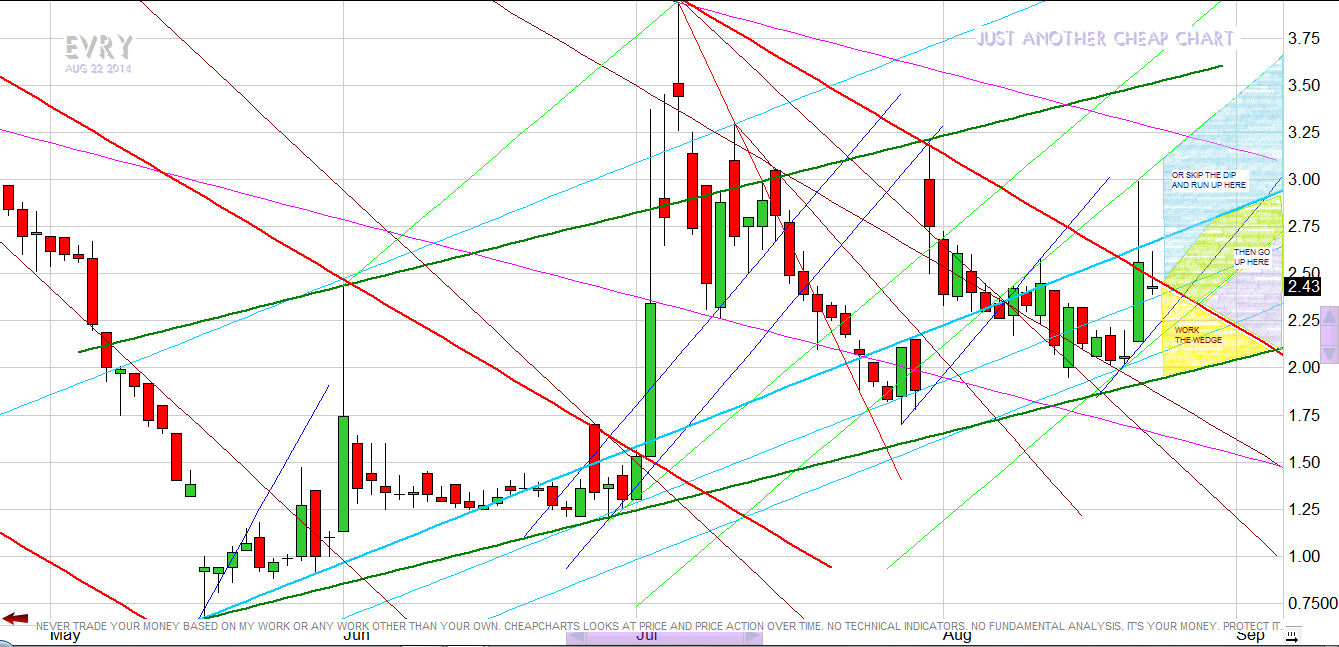The image size is (1339, 647).
Task: Click the Sep label on time axis
Action: click(x=1250, y=635)
